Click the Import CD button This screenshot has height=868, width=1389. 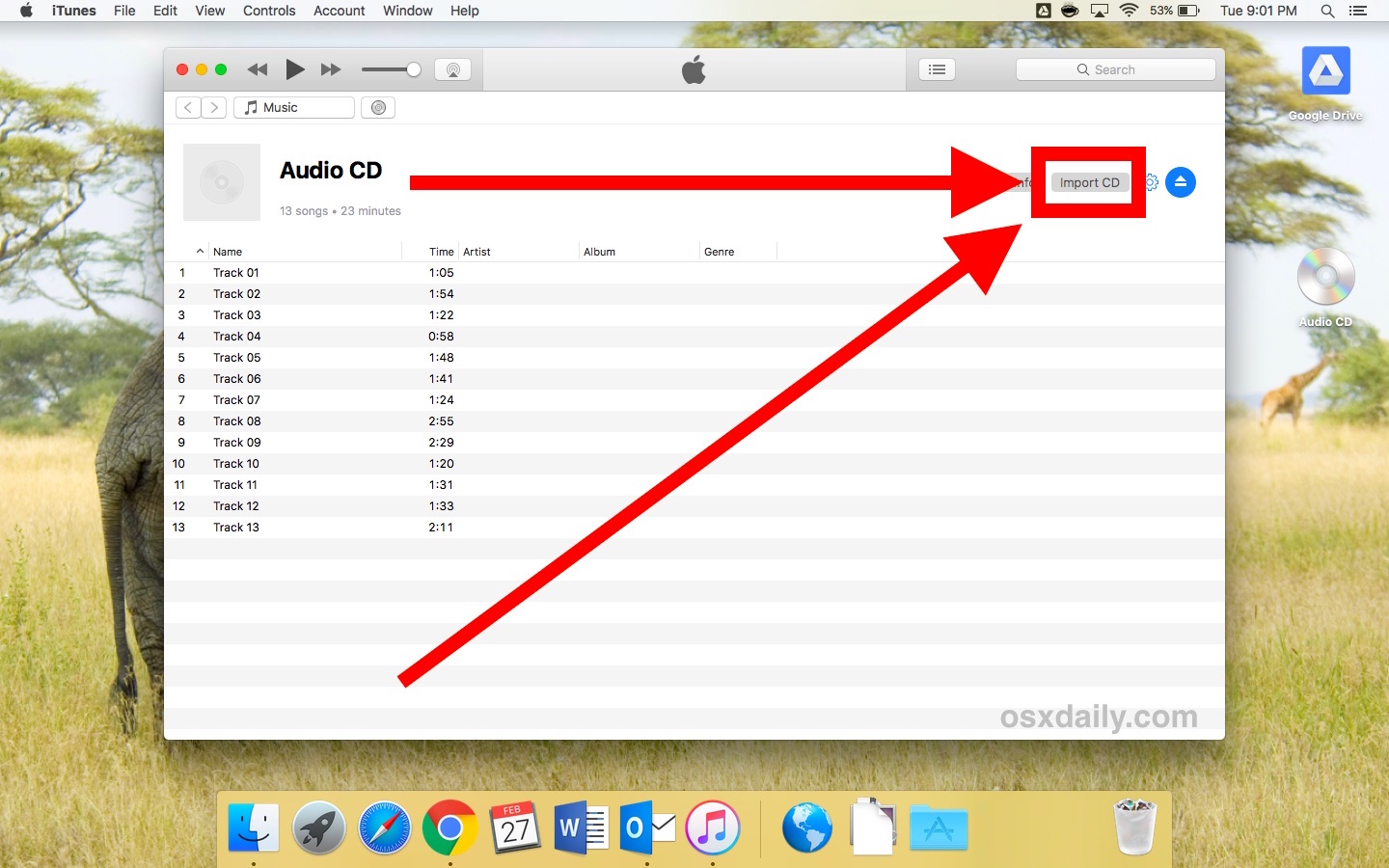coord(1088,181)
